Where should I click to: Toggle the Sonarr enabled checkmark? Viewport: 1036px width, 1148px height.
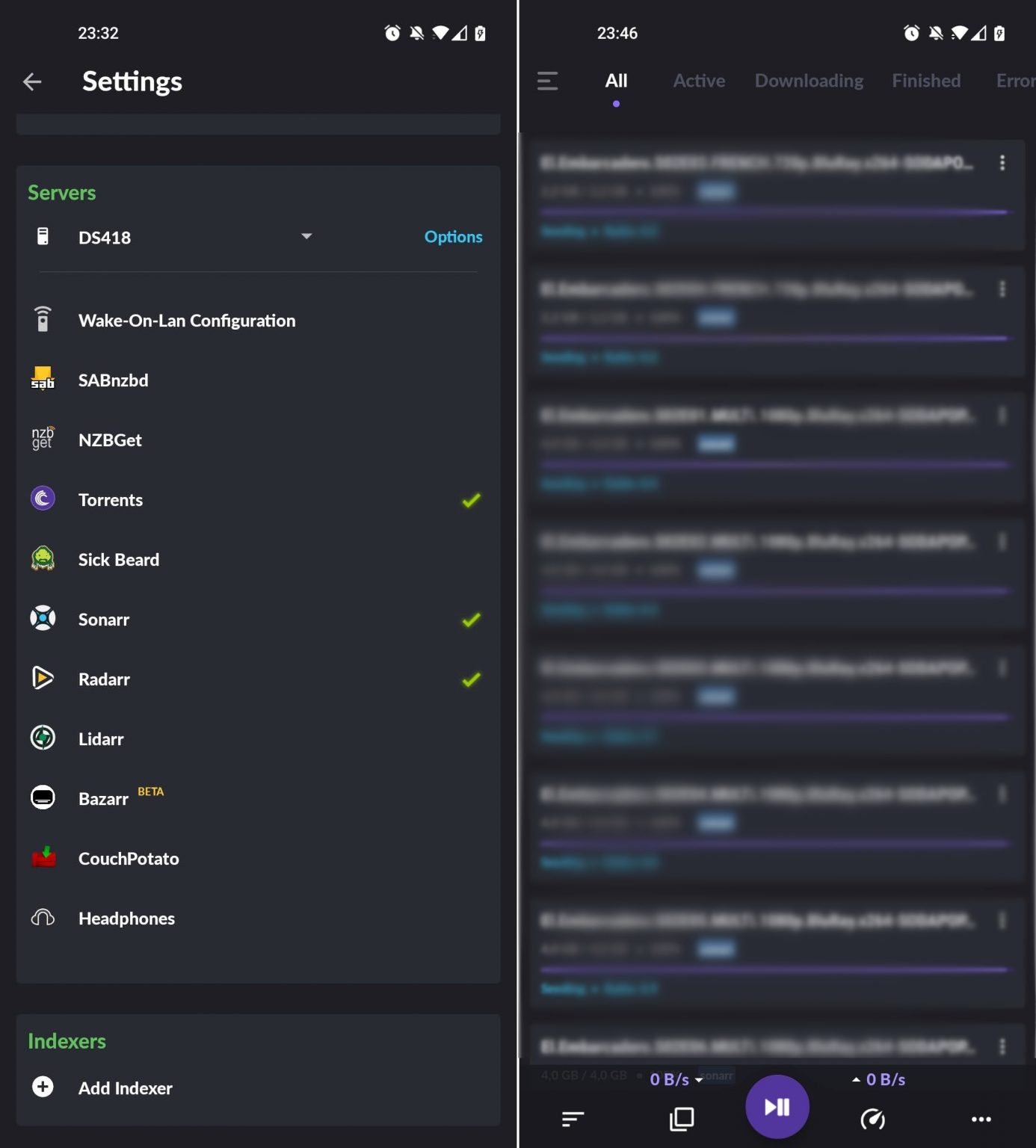tap(471, 620)
